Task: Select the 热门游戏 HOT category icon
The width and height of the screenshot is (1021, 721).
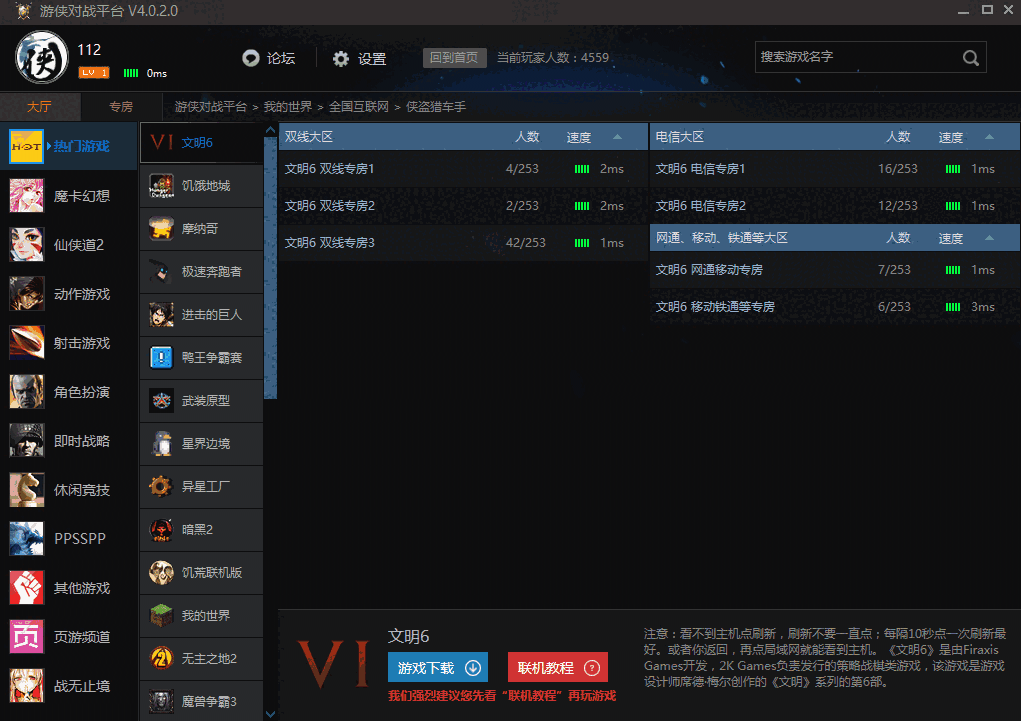Action: (26, 146)
